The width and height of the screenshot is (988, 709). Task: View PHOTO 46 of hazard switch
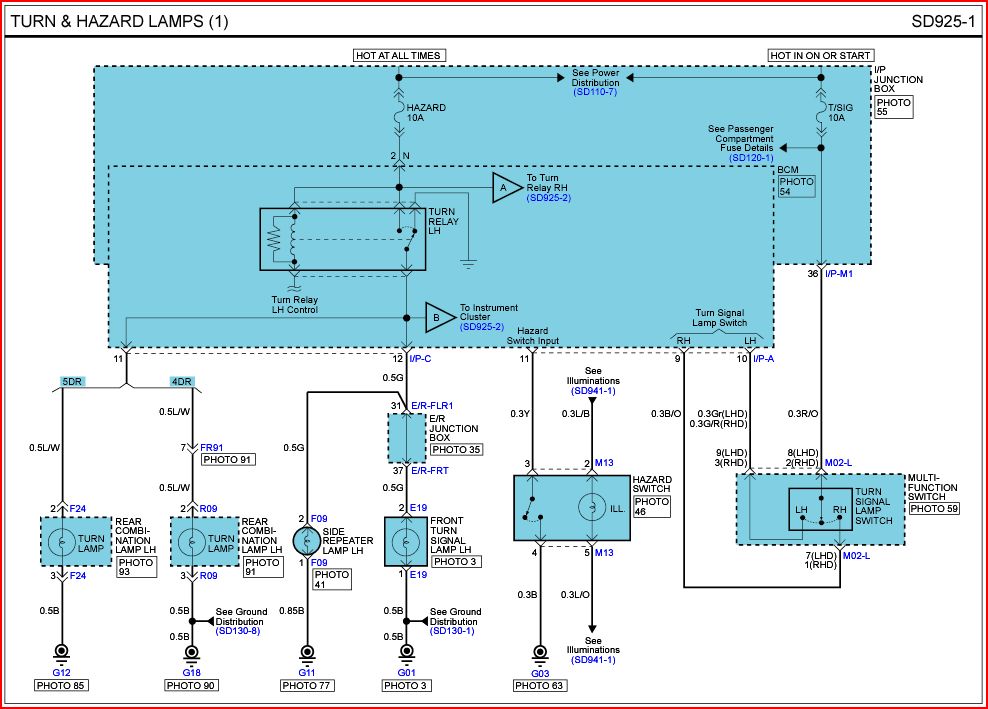[x=651, y=507]
